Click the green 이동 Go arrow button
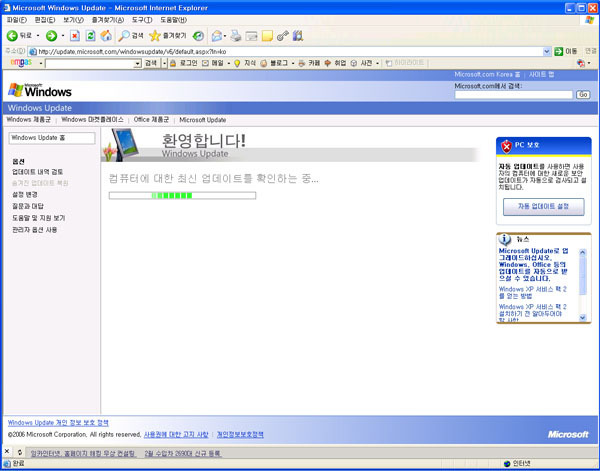 pyautogui.click(x=559, y=51)
